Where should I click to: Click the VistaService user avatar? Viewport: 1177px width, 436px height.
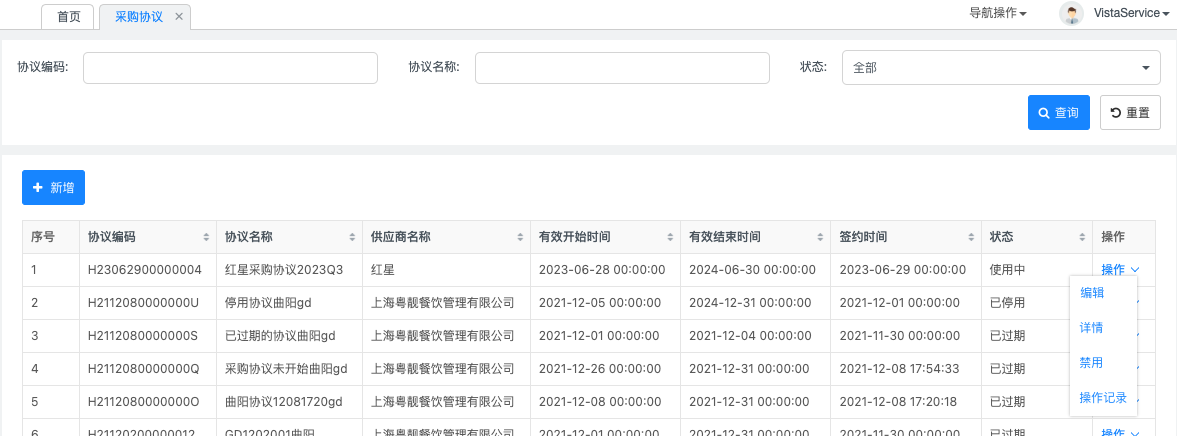pyautogui.click(x=1071, y=14)
